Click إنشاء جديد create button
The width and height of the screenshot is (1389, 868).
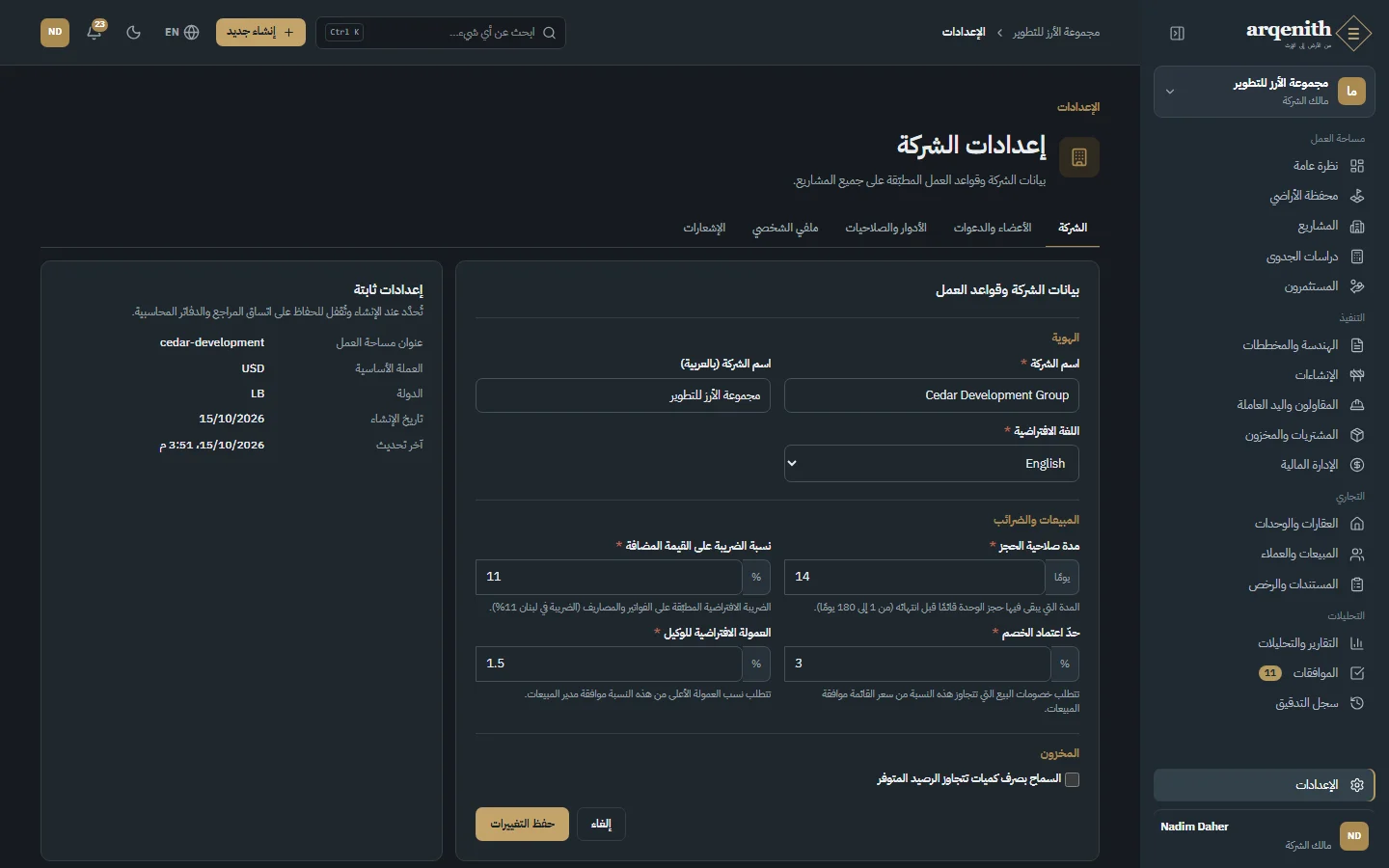(x=260, y=32)
